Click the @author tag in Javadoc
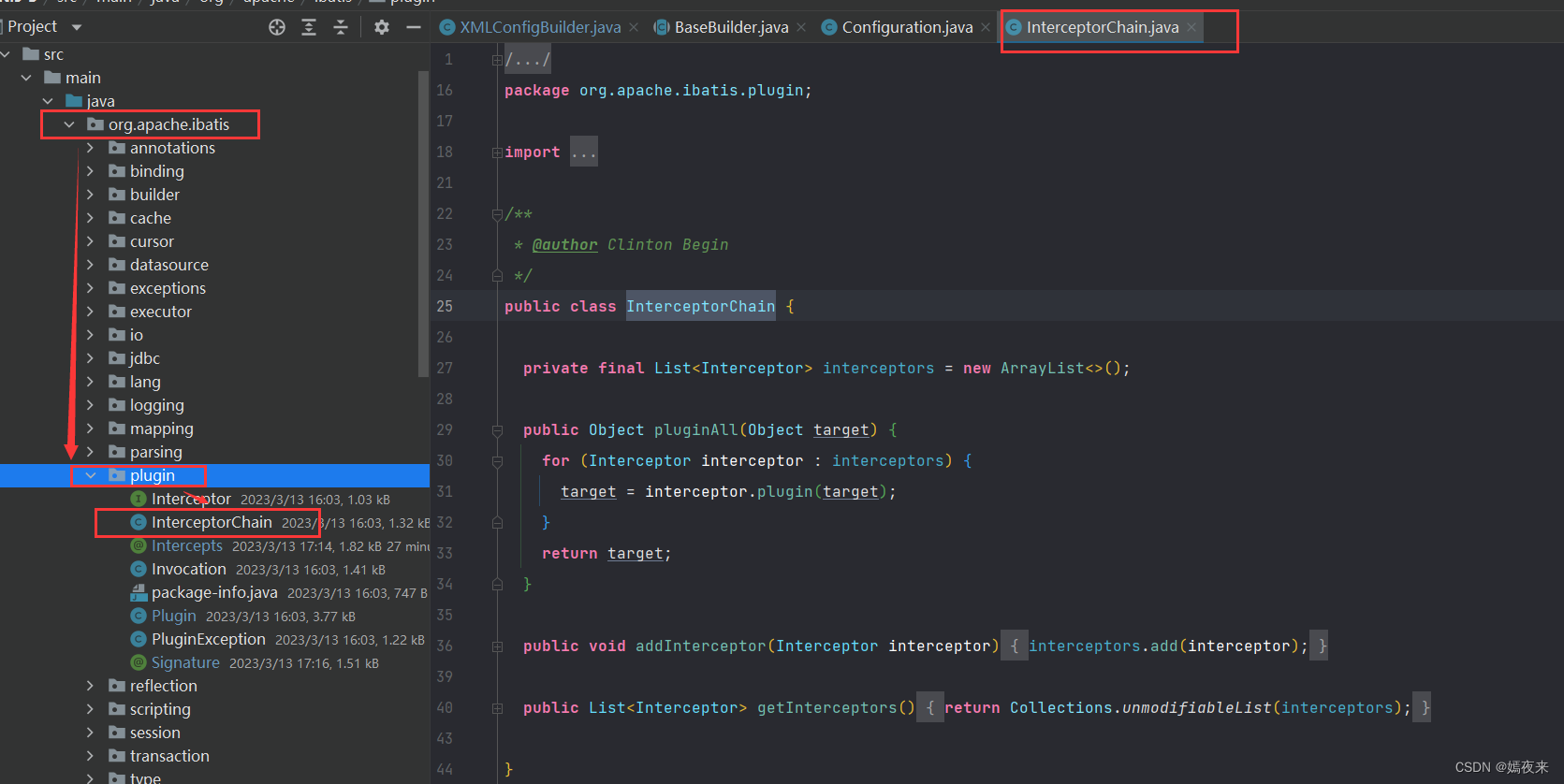The height and width of the screenshot is (784, 1564). [565, 244]
